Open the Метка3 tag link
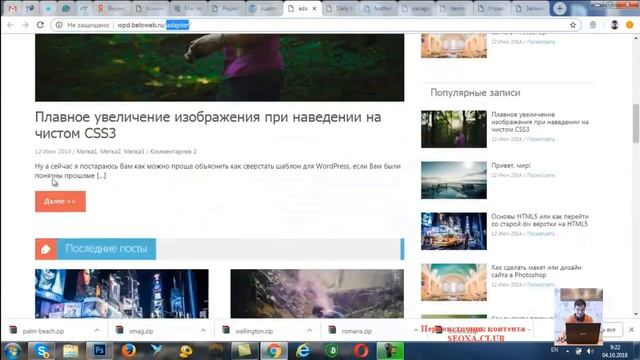Screen dimensions: 640x360 click(134, 151)
